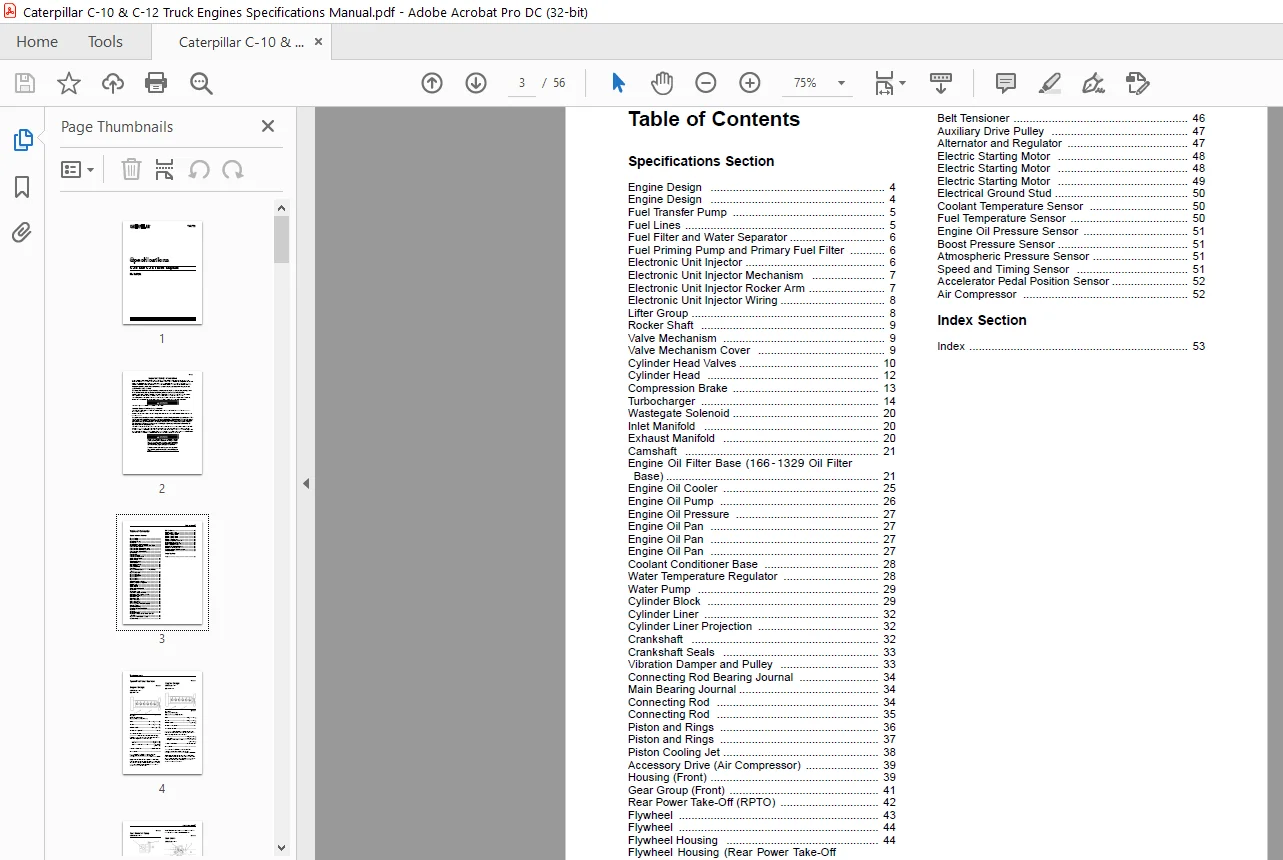Open the Attachments paperclip panel
This screenshot has height=860, width=1283.
(22, 233)
